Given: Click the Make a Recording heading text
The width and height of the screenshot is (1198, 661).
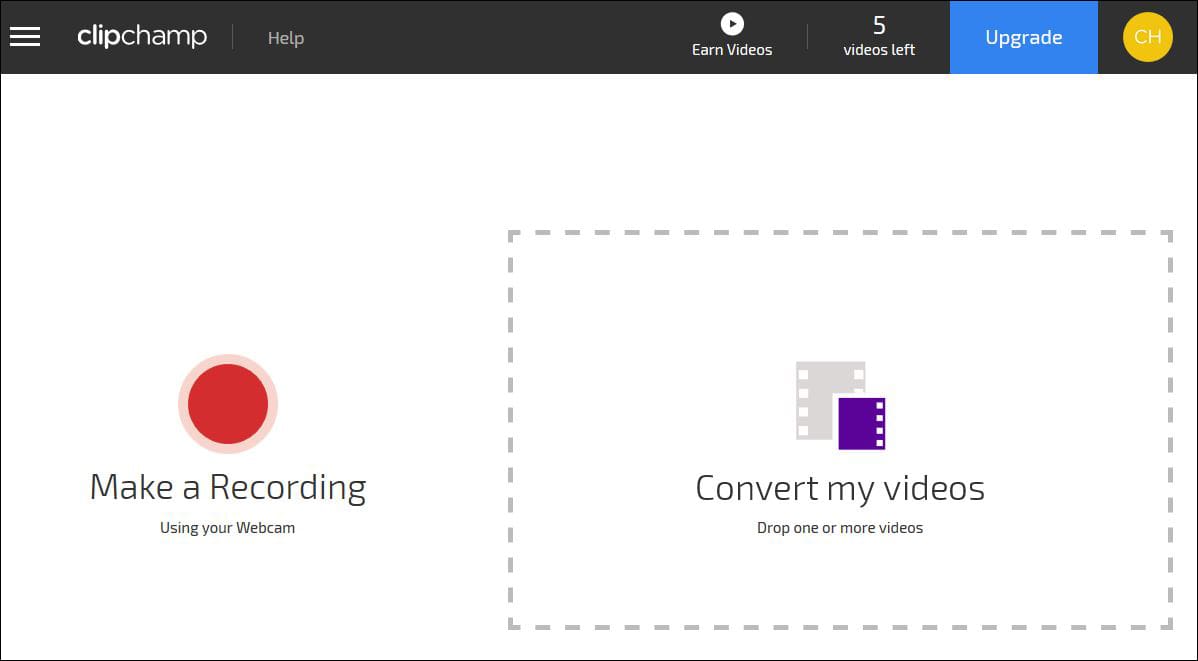Looking at the screenshot, I should coord(228,486).
